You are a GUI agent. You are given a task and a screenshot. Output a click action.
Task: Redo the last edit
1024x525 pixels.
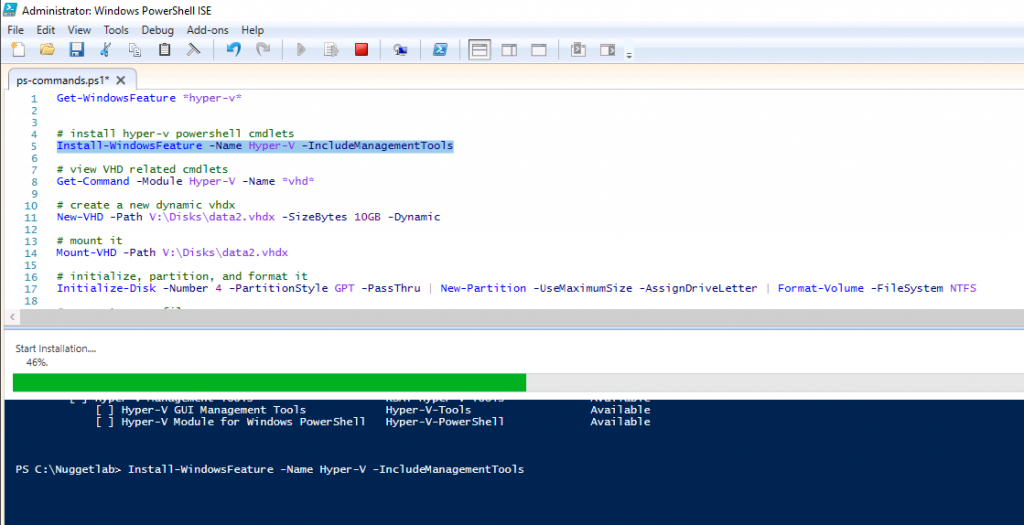(263, 50)
